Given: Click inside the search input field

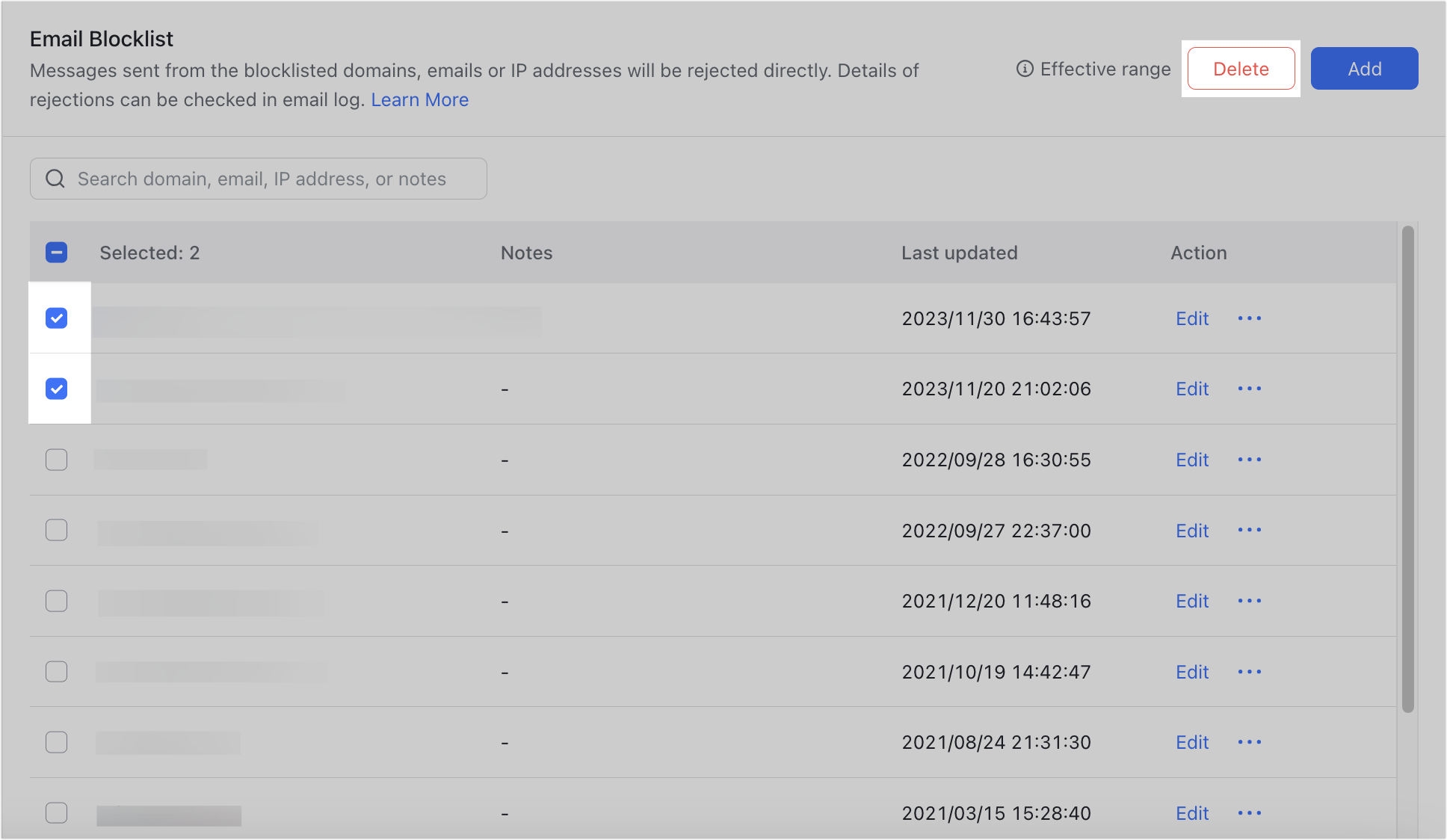Looking at the screenshot, I should tap(262, 179).
